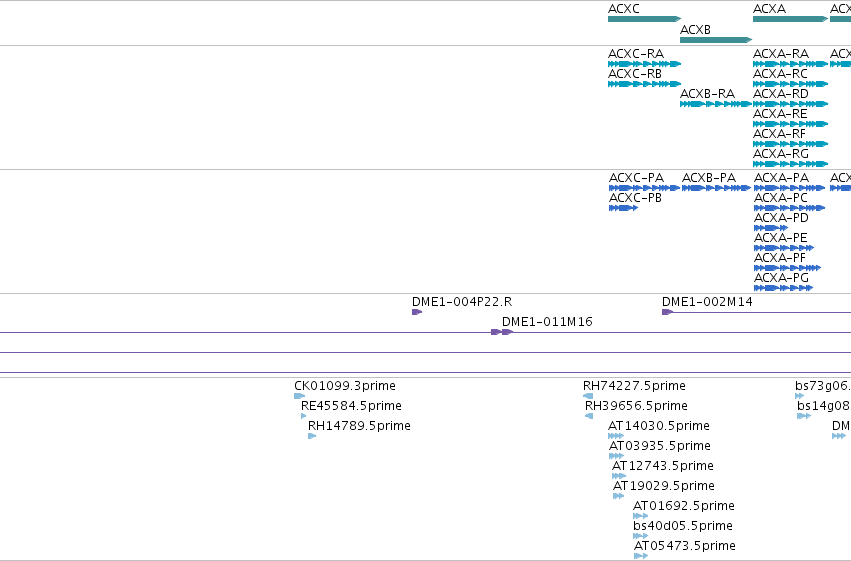Click the bs40d05.5prime EST
The height and width of the screenshot is (561, 851).
tap(640, 536)
